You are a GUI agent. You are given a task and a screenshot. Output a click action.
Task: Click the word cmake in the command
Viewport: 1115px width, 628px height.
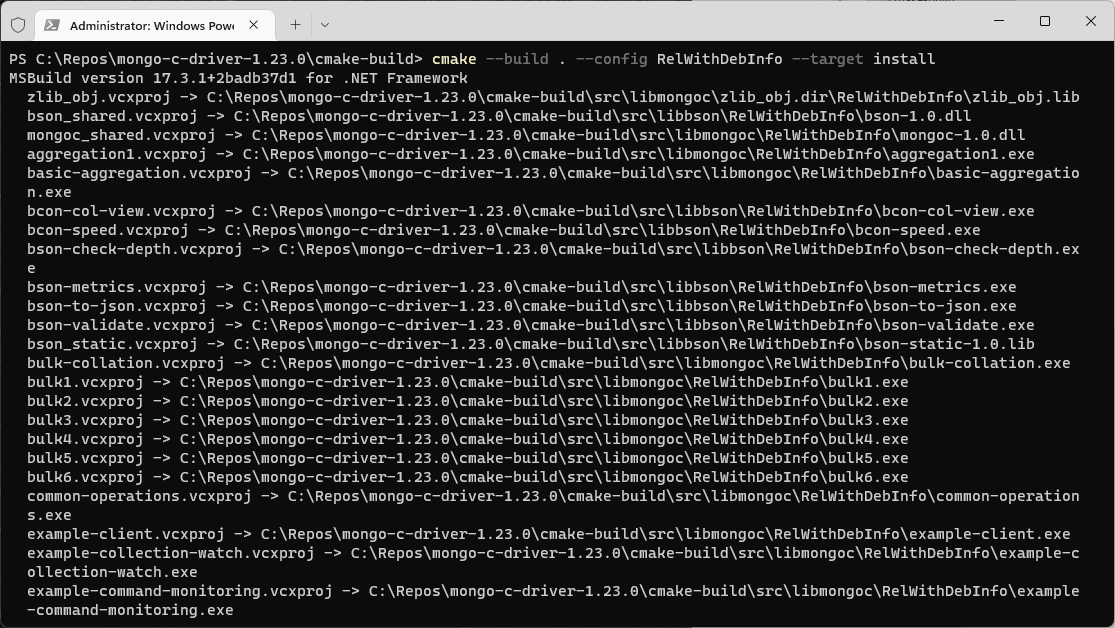[x=454, y=59]
